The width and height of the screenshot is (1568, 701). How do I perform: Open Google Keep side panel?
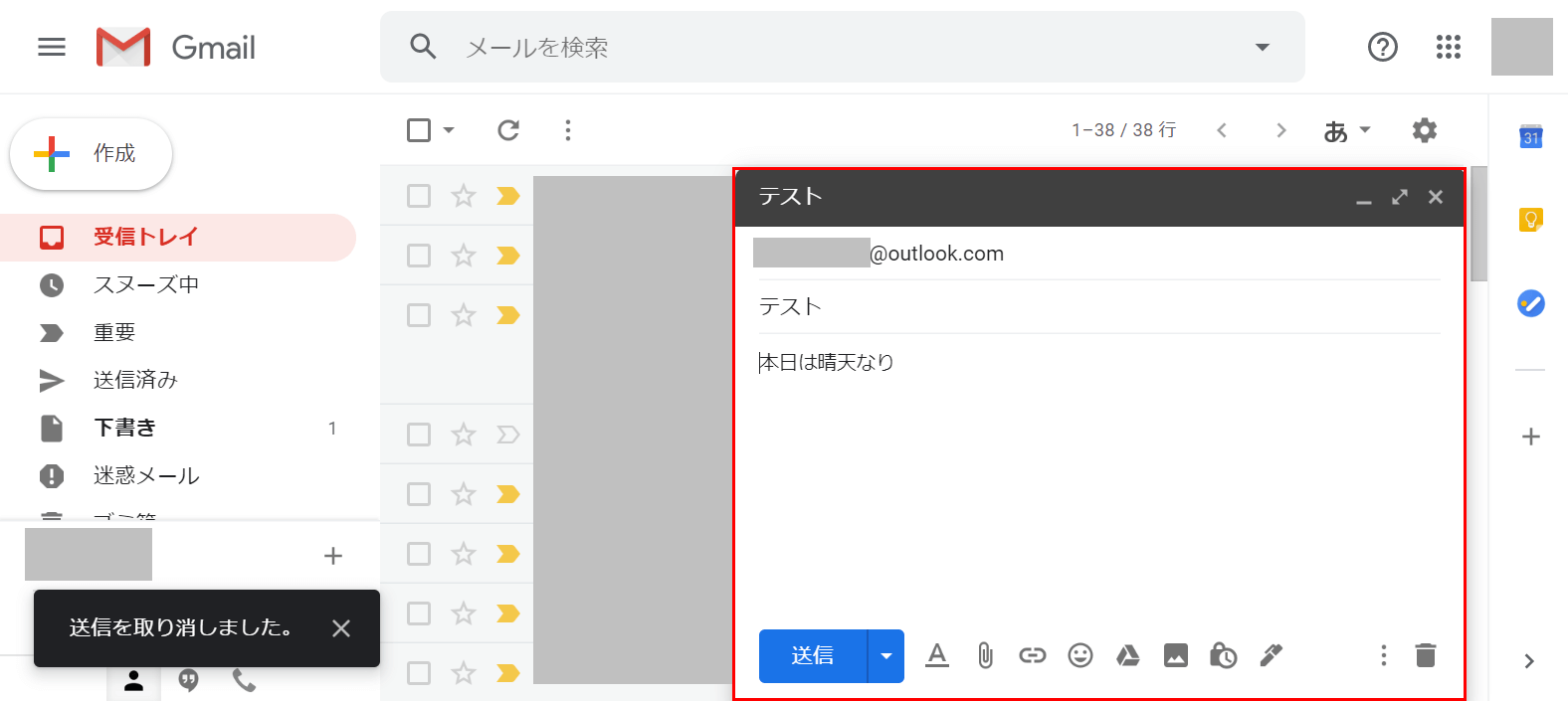pyautogui.click(x=1531, y=220)
